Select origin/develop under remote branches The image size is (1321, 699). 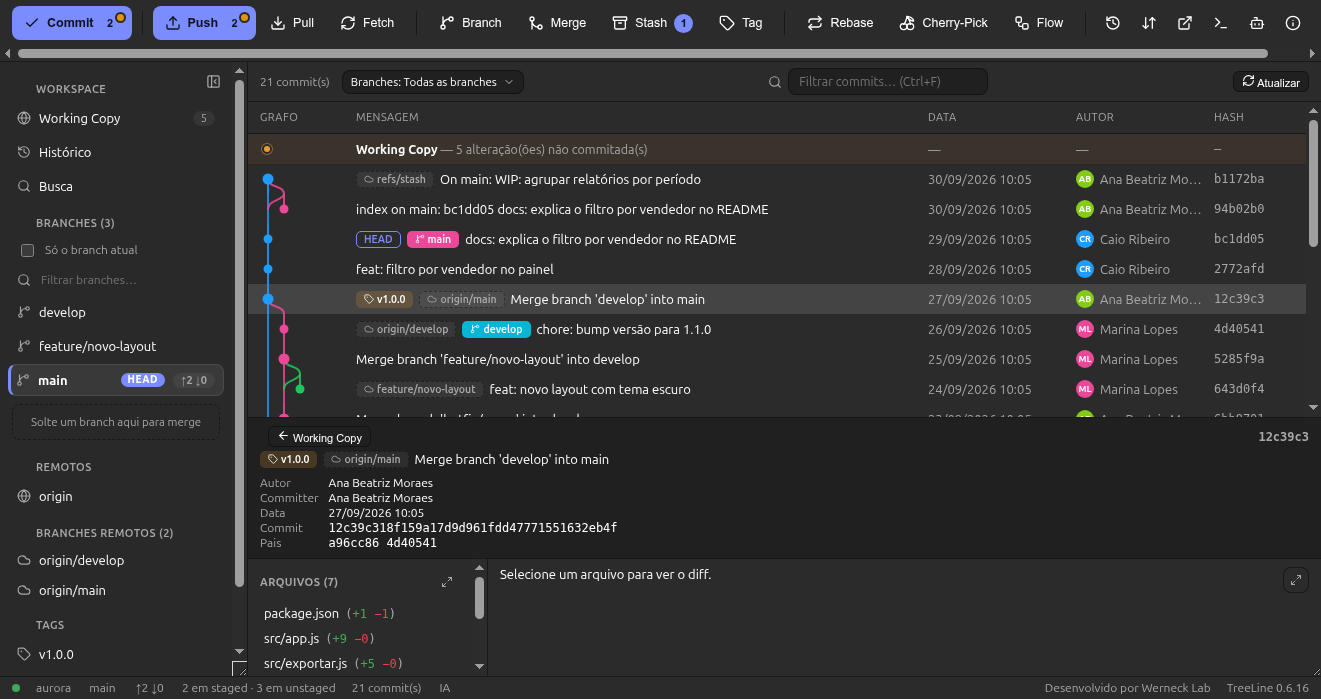(116, 560)
